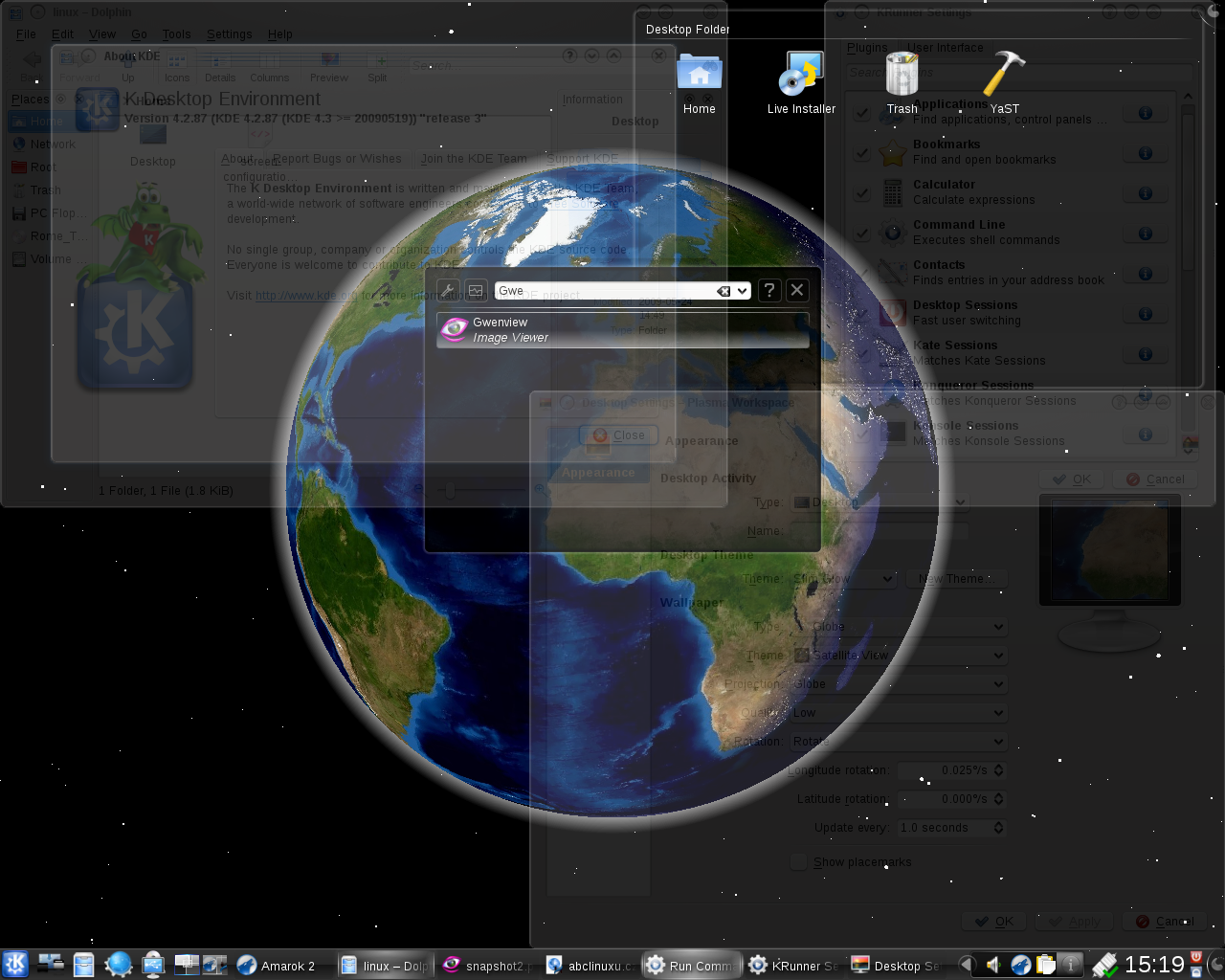Click the Konqueror globe icon in panel
1225x980 pixels.
(119, 965)
